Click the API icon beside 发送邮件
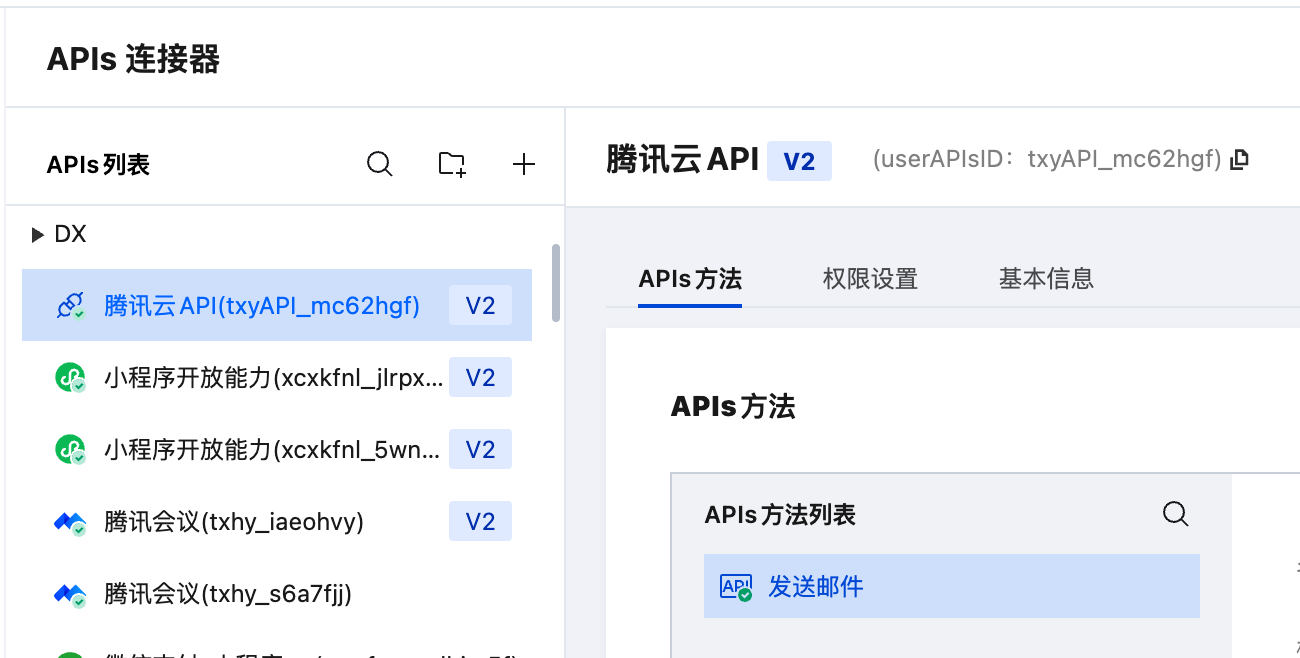The image size is (1300, 658). tap(736, 586)
